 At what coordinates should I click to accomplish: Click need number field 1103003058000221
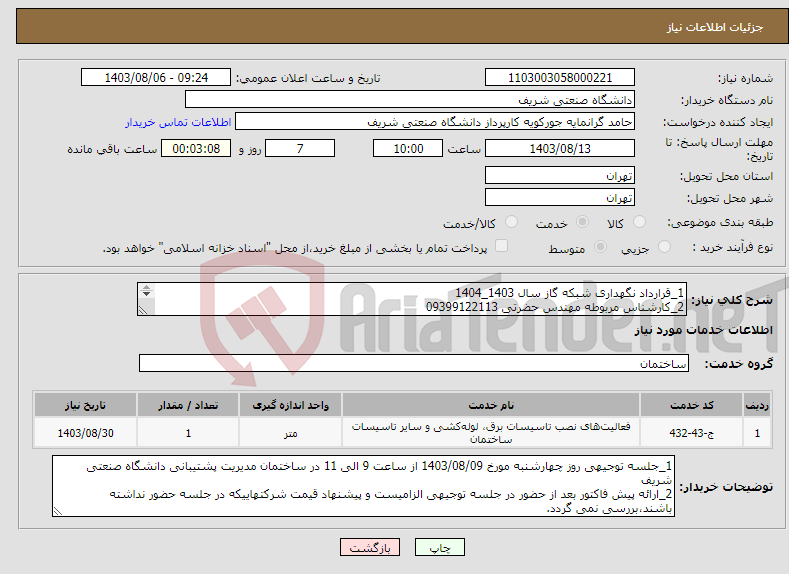point(560,77)
